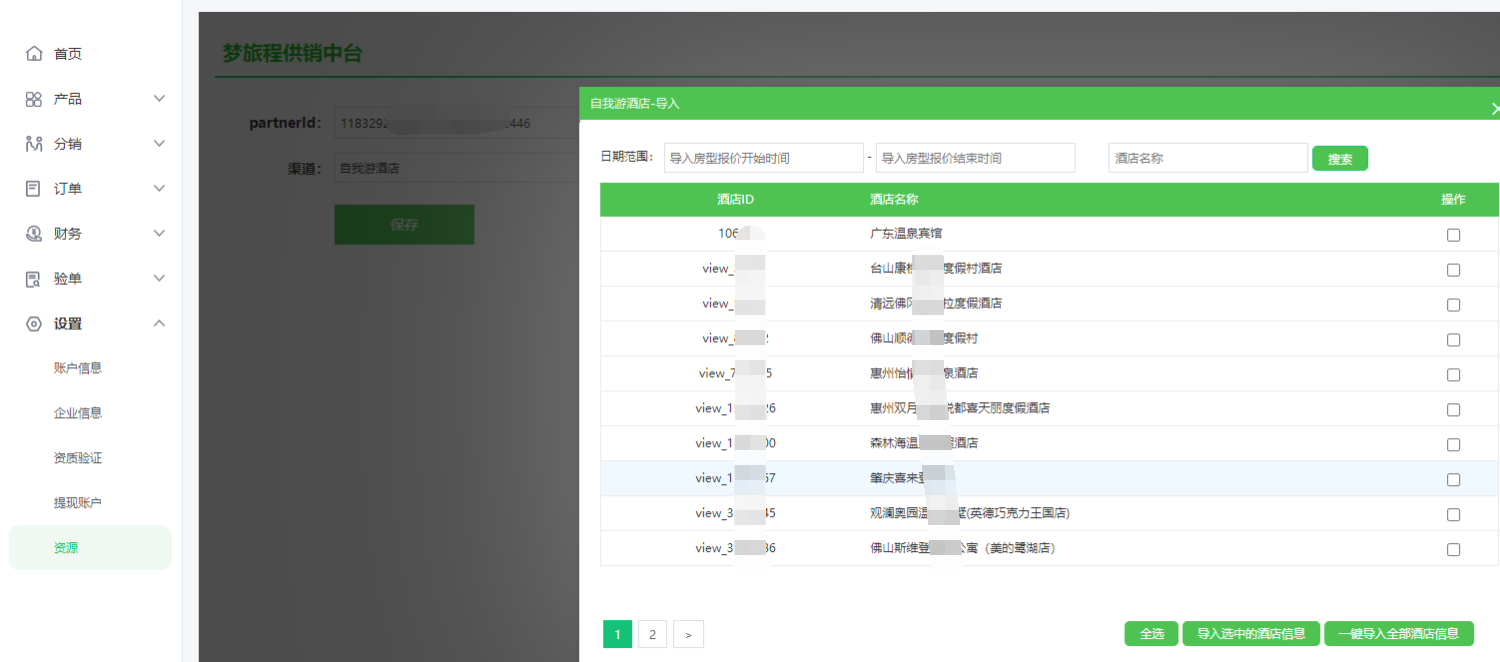Open the 提现账户 menu item
Image resolution: width=1500 pixels, height=662 pixels.
coord(78,503)
